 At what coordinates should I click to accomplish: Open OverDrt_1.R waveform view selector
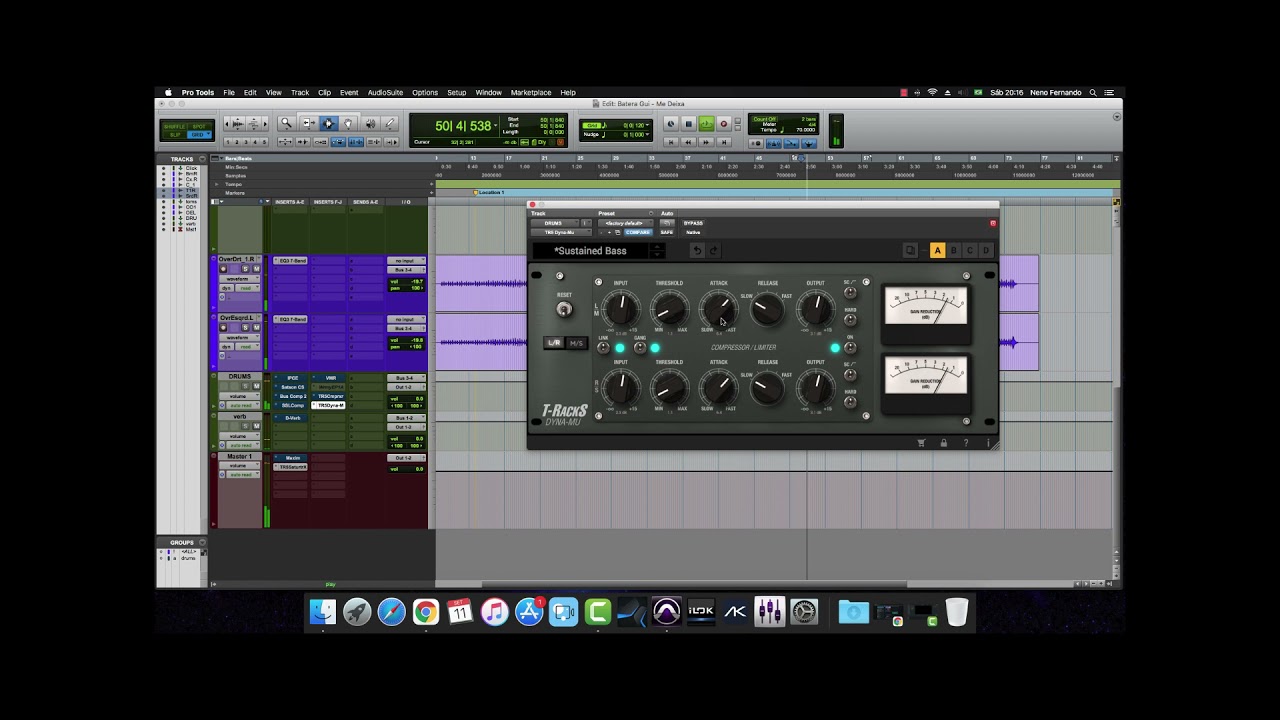point(238,279)
